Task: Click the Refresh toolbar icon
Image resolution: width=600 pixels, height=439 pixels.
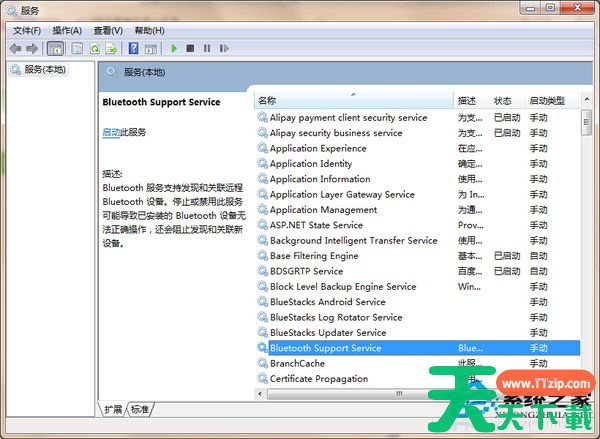Action: click(95, 48)
